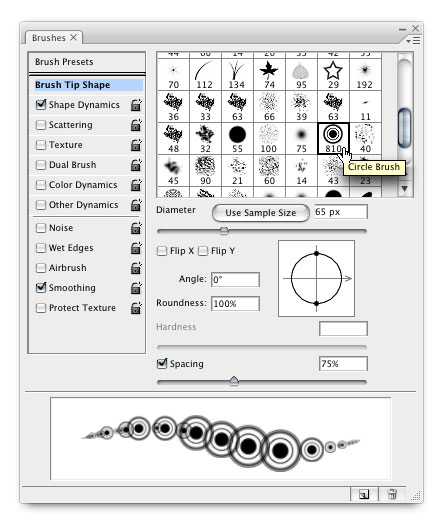Viewport: 441px width, 525px height.
Task: Choose the starburst brush 192
Action: (x=365, y=74)
